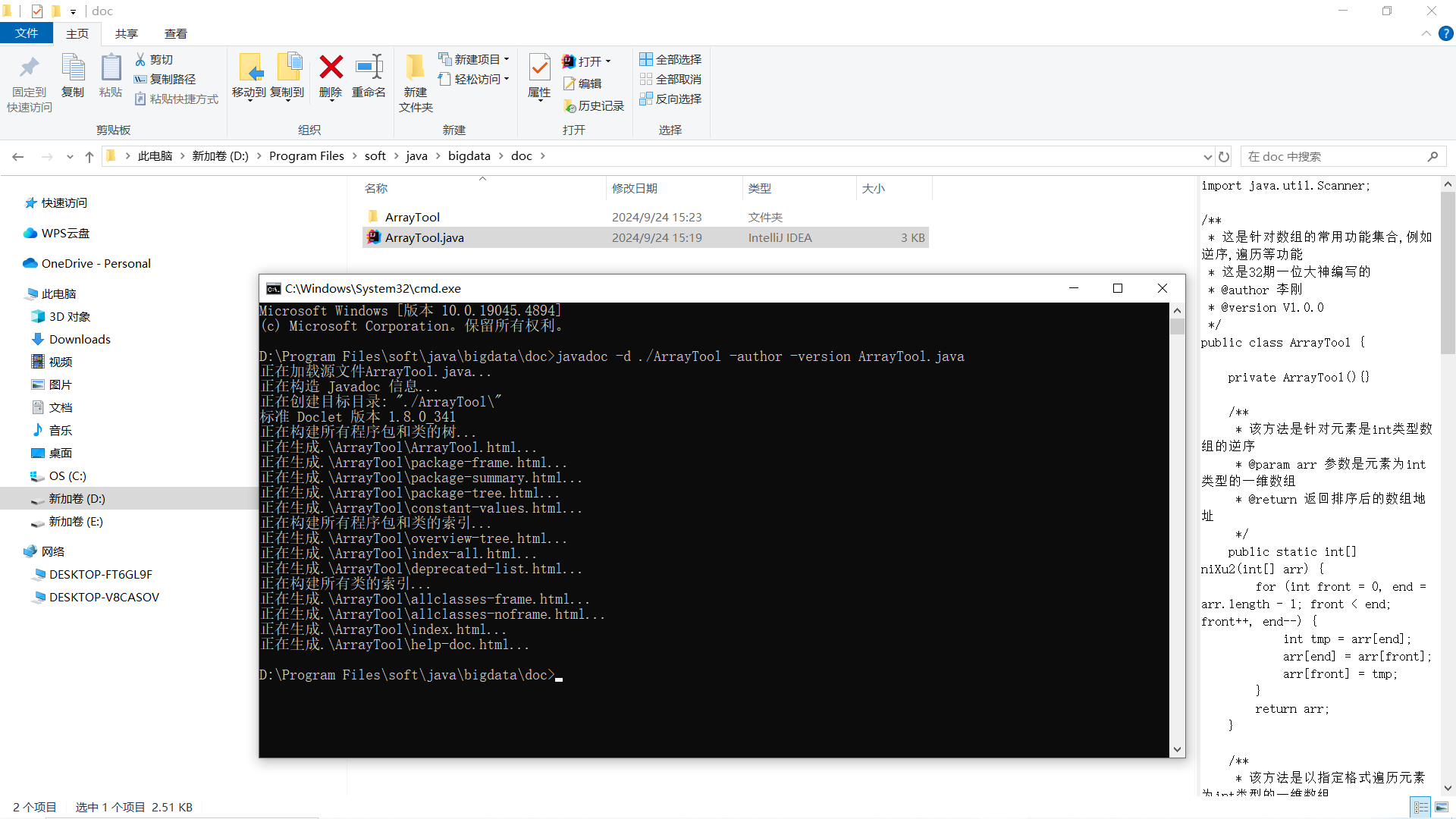Click Select All (全部选择) button
This screenshot has height=819, width=1456.
click(x=670, y=59)
